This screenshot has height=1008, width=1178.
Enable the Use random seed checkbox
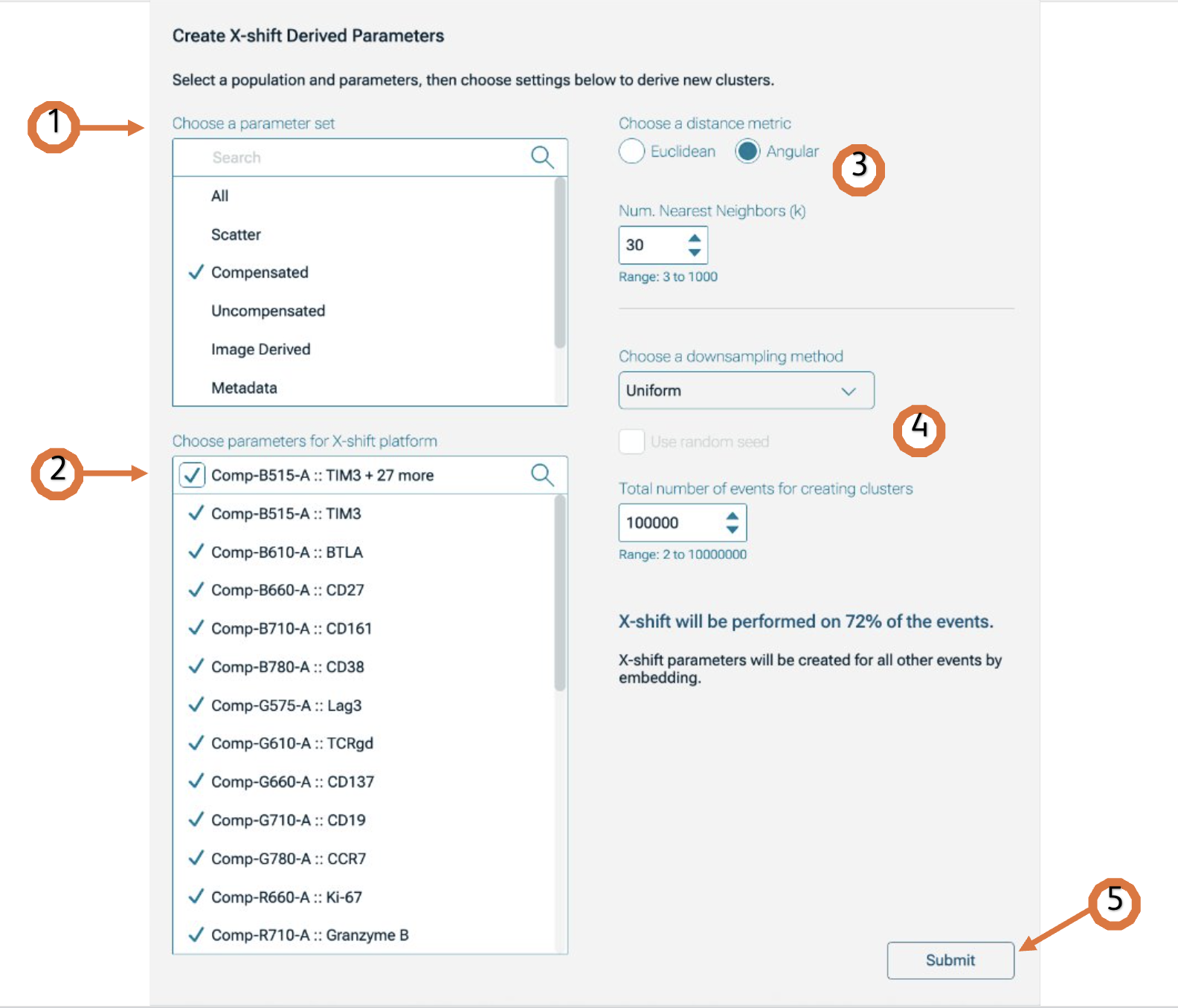631,442
